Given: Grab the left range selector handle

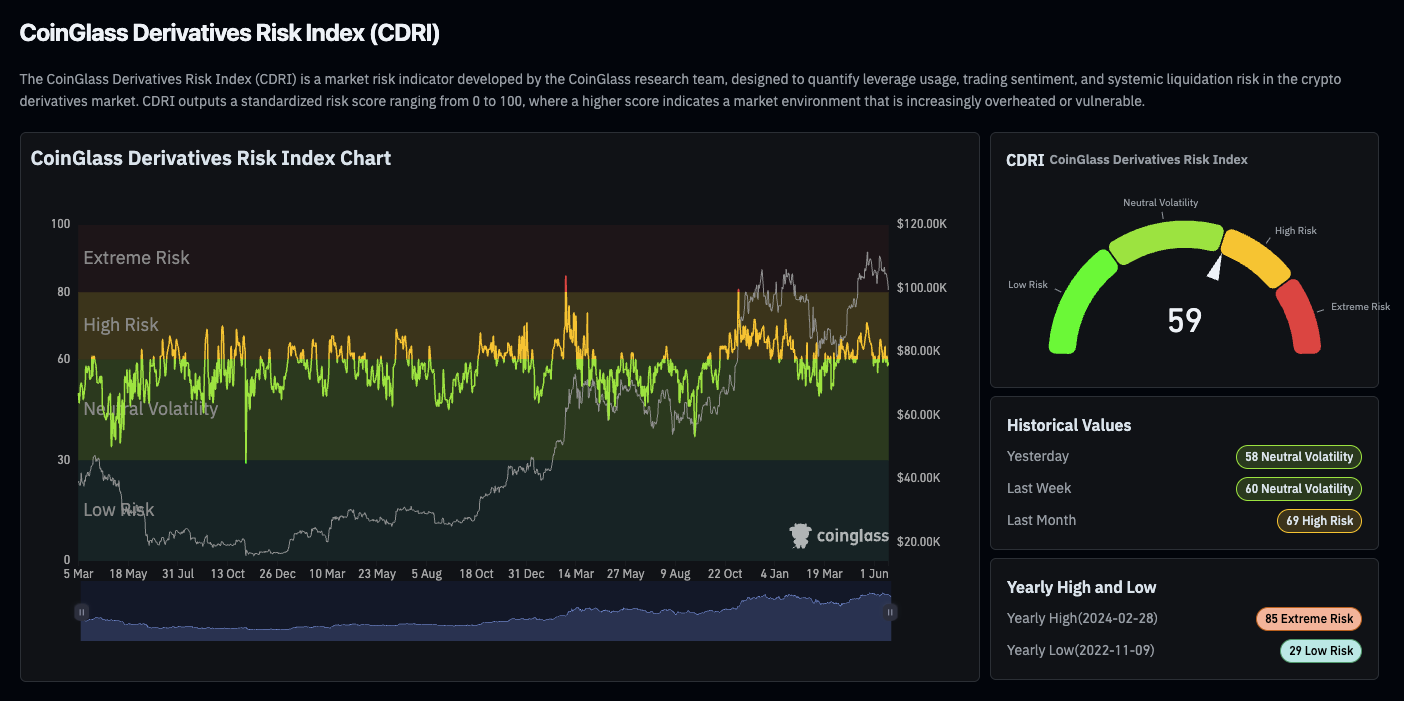Looking at the screenshot, I should point(81,612).
